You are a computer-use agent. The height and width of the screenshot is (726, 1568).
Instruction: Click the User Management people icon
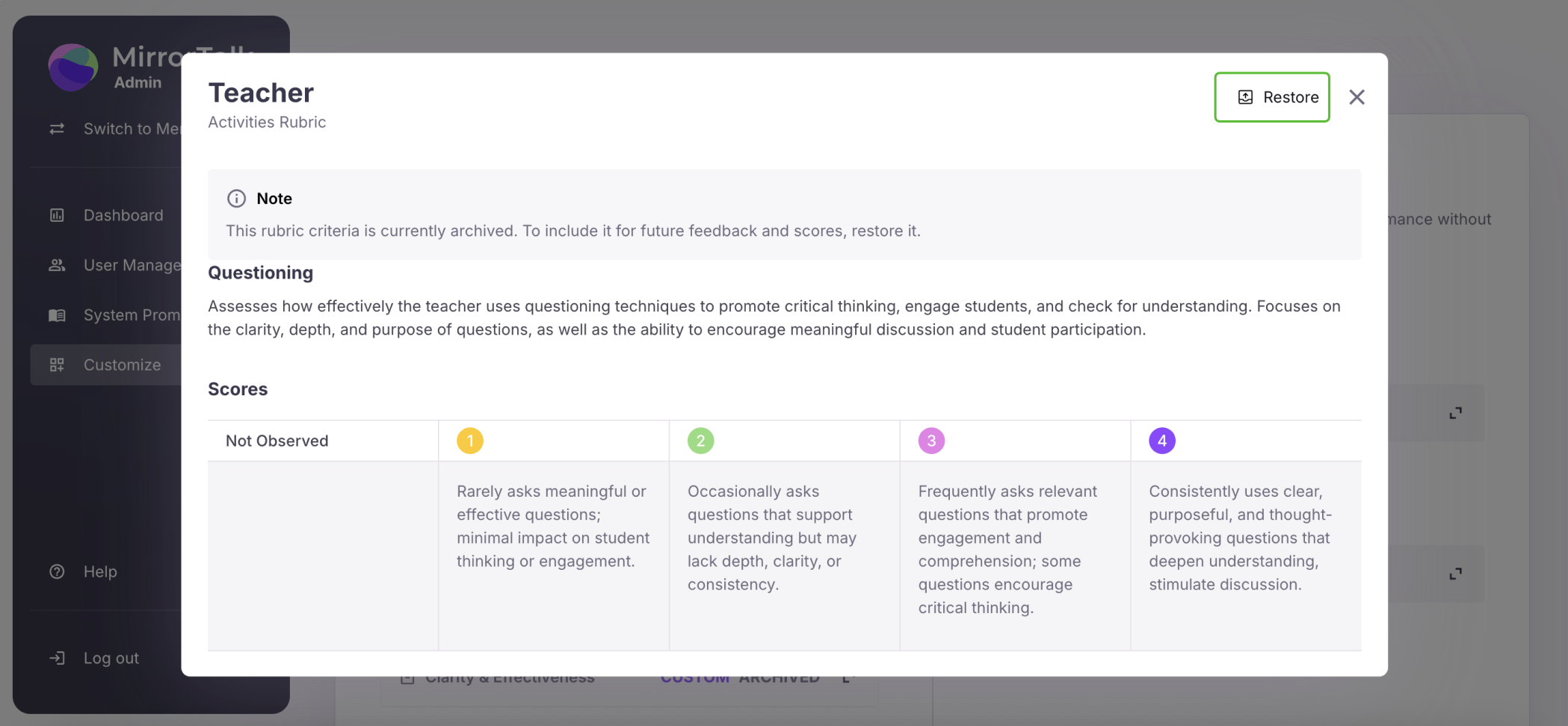pyautogui.click(x=57, y=265)
